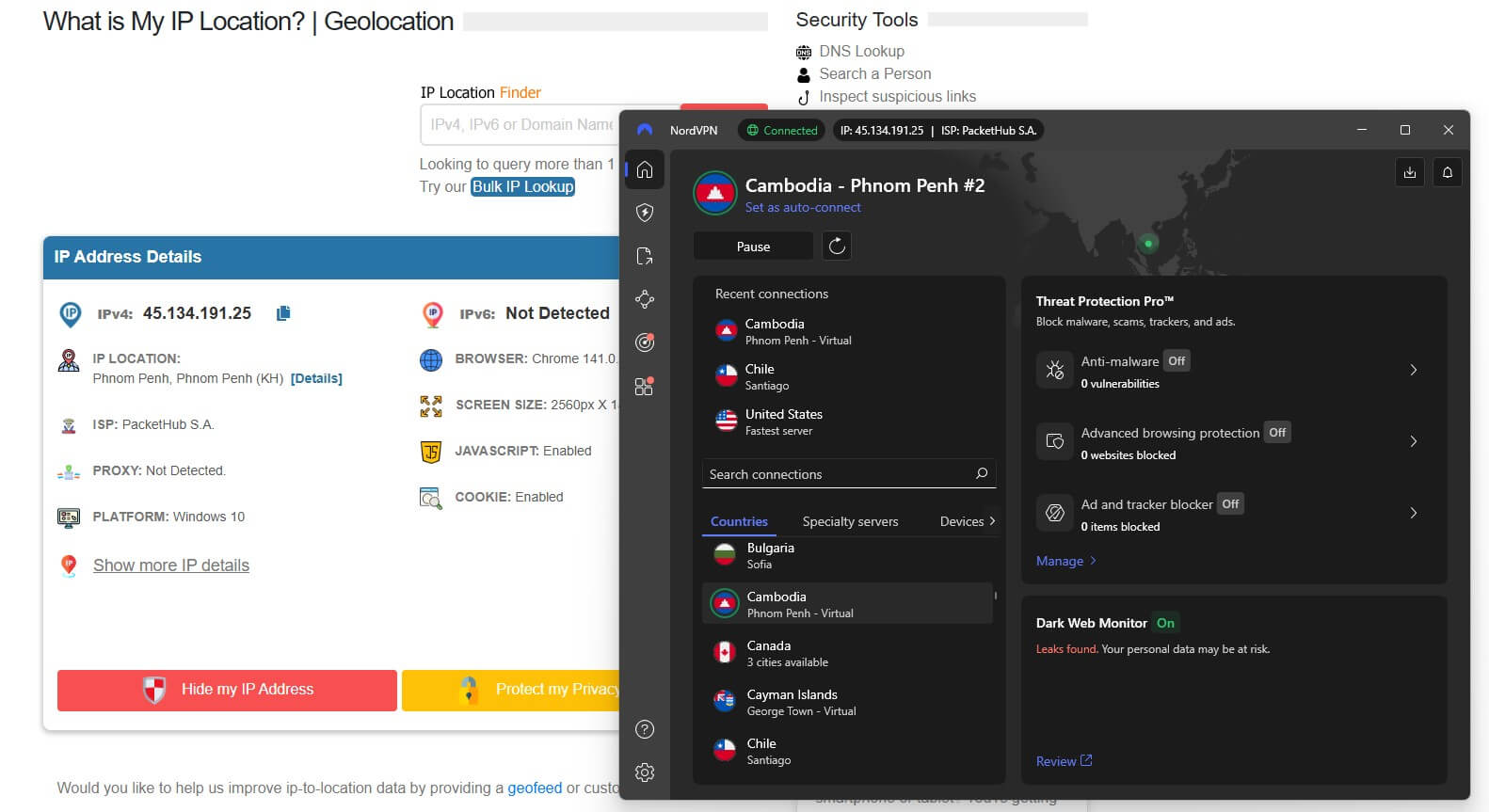The image size is (1489, 812).
Task: Click the Hide my IP Address button
Action: click(227, 690)
